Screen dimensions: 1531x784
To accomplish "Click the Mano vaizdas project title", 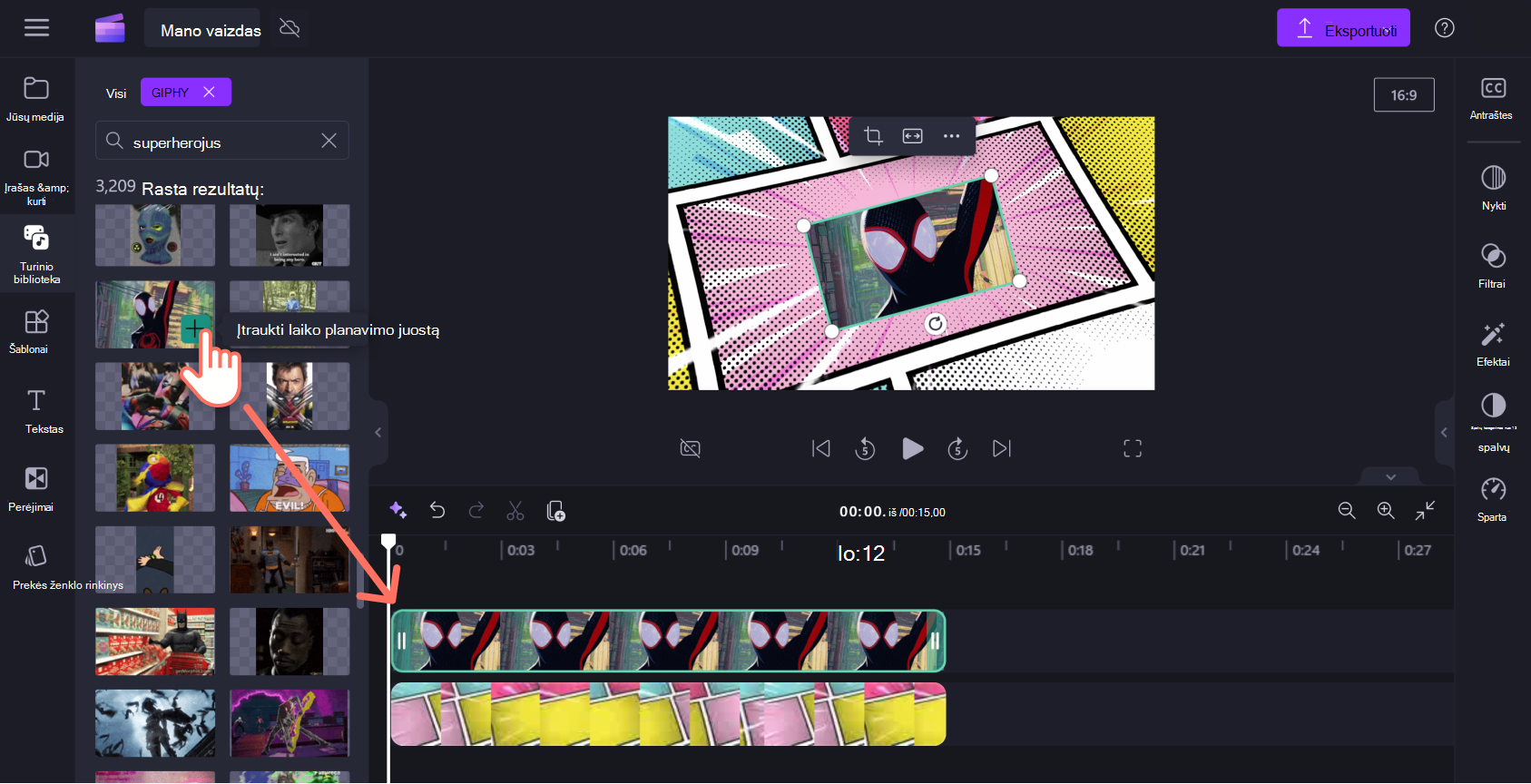I will pos(211,30).
